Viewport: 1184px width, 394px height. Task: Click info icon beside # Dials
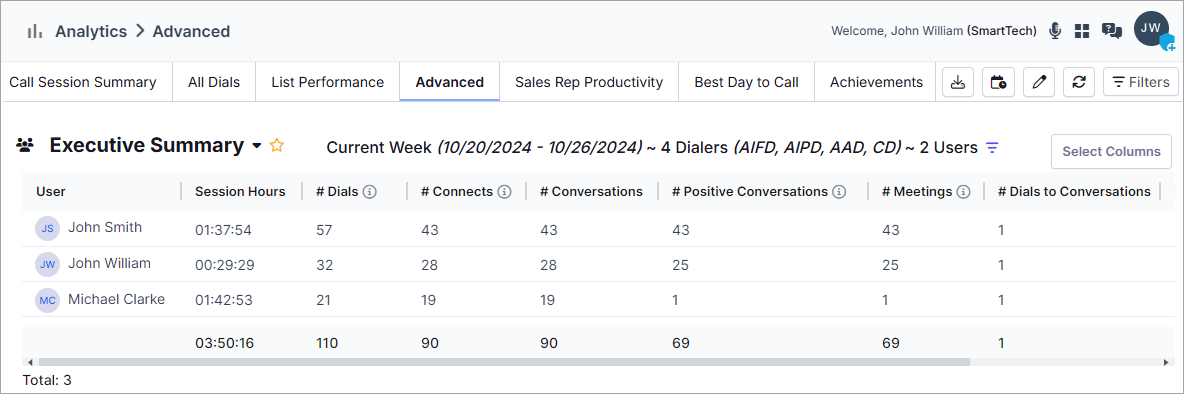pyautogui.click(x=369, y=192)
